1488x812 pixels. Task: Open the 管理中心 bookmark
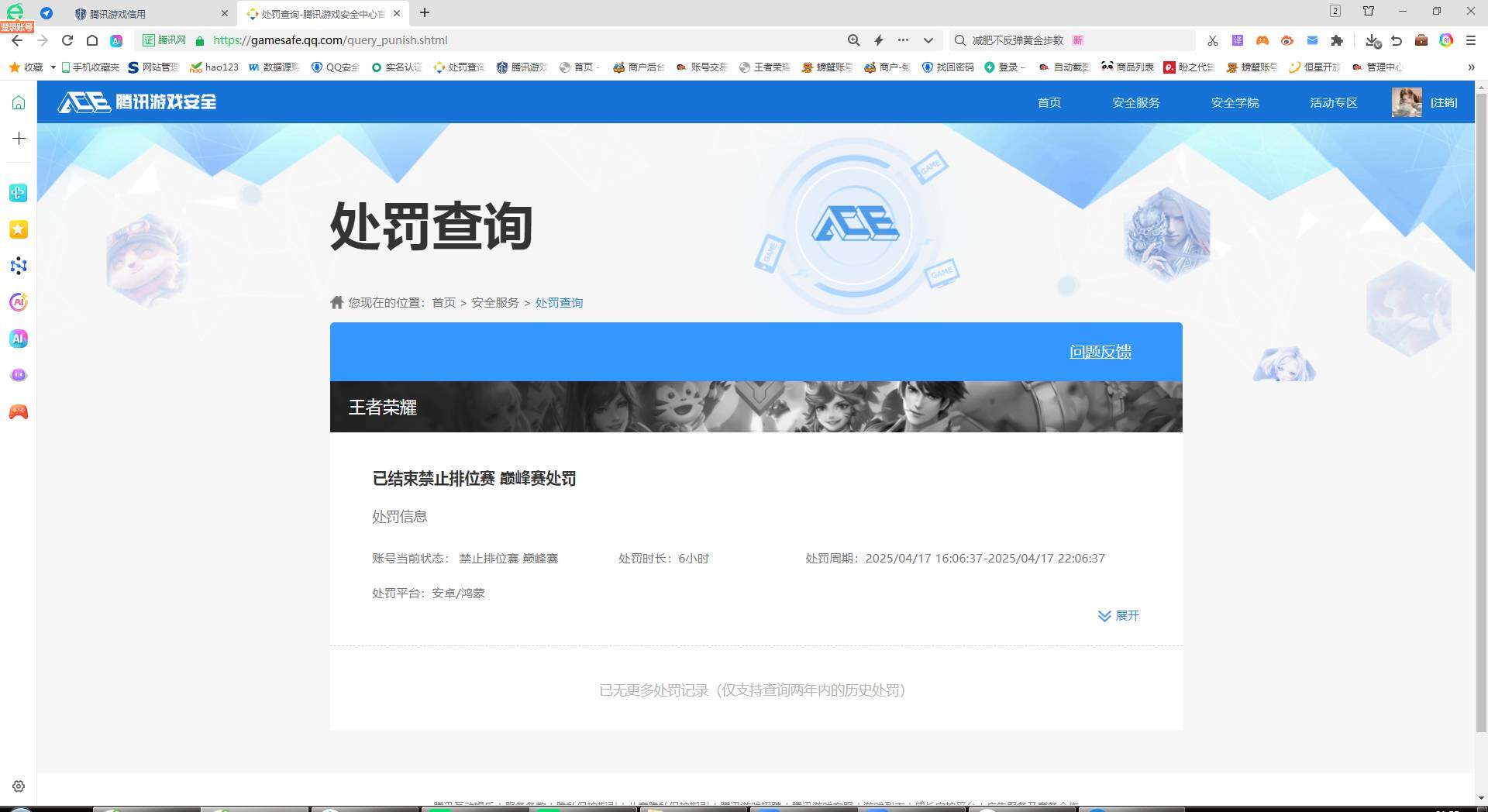point(1377,67)
